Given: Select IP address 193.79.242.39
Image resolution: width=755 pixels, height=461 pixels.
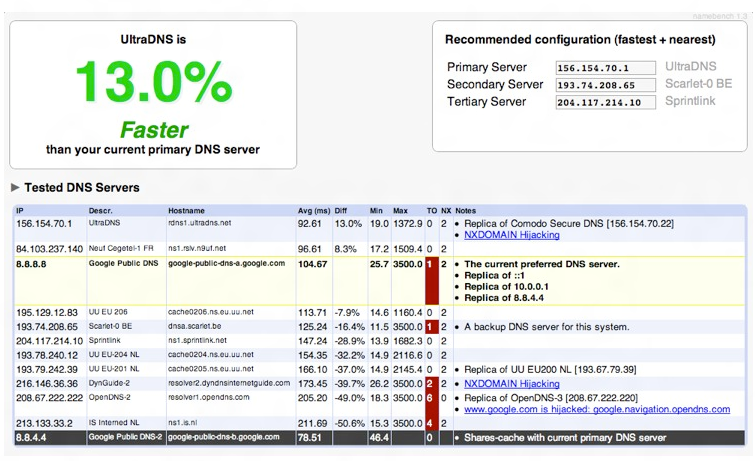Looking at the screenshot, I should [47, 369].
